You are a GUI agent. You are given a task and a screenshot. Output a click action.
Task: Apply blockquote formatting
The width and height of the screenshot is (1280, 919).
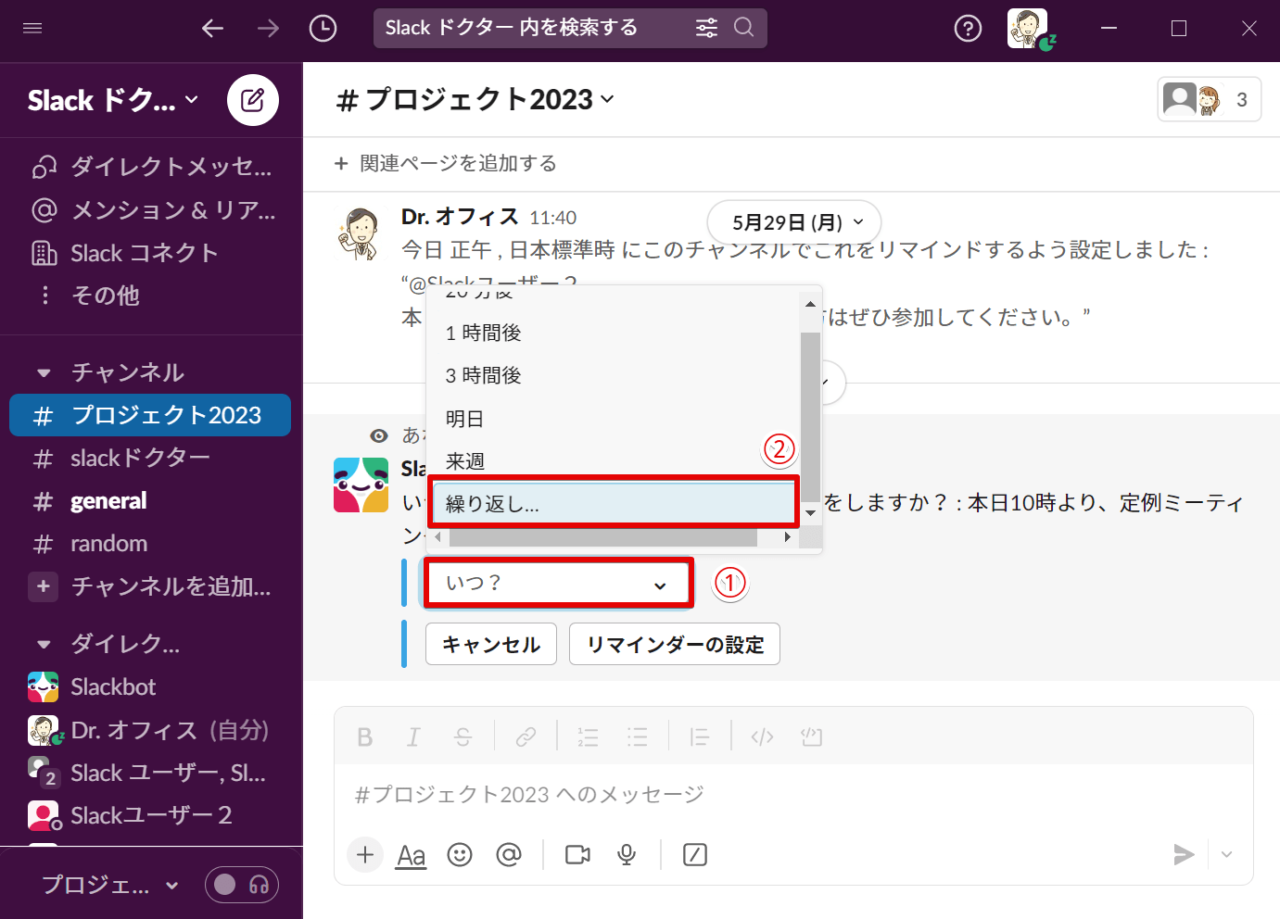point(699,738)
